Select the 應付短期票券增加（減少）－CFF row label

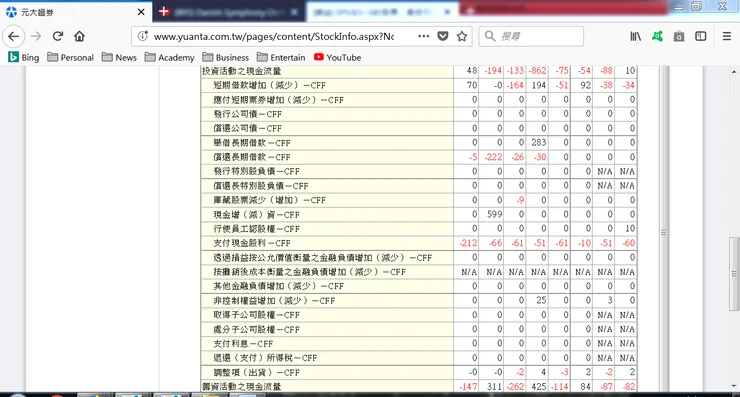pyautogui.click(x=278, y=100)
